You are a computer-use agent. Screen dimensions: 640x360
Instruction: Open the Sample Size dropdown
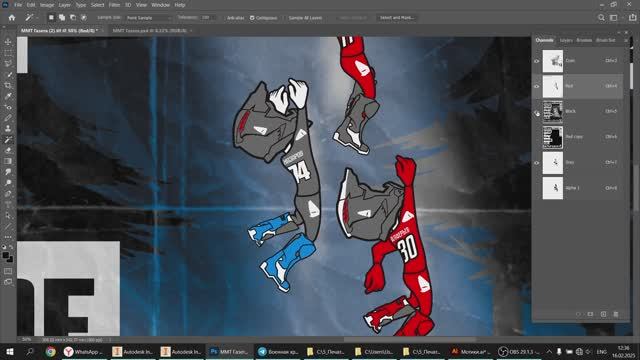(148, 18)
